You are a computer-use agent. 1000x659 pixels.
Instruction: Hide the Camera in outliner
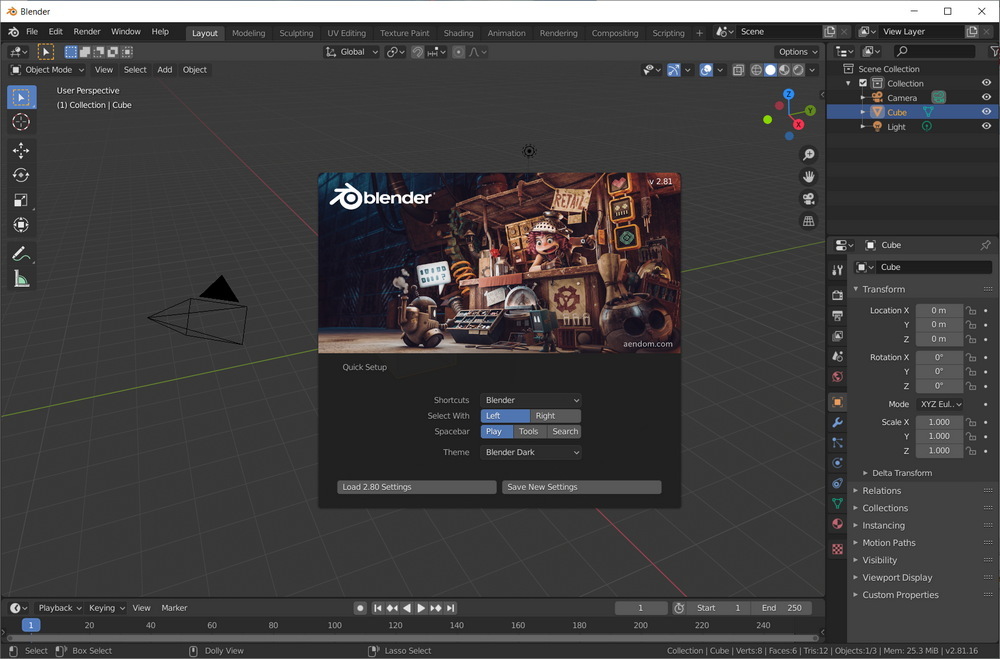pos(986,97)
